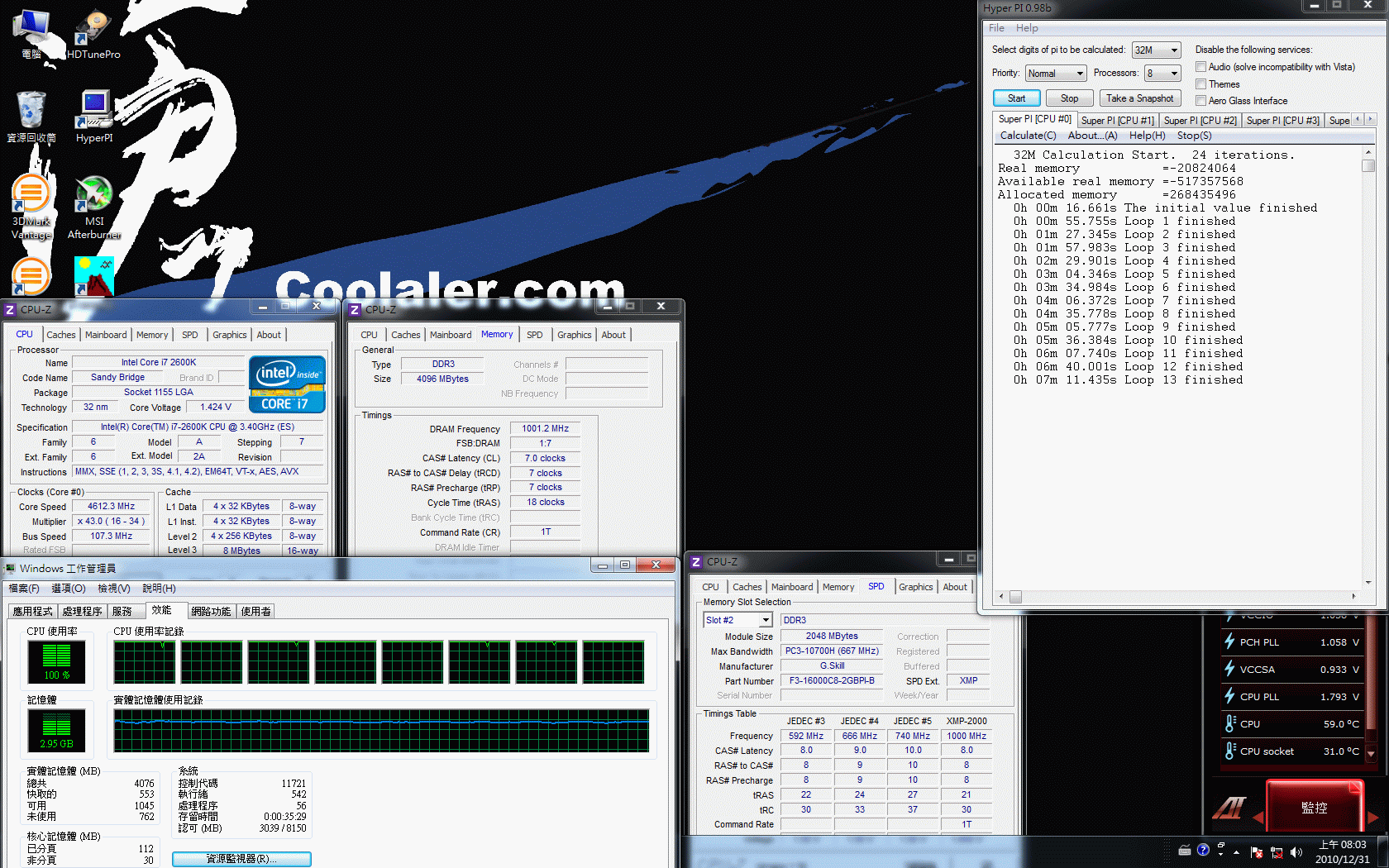This screenshot has width=1389, height=868.
Task: Click the right red arrow beside 監控
Action: [1373, 817]
